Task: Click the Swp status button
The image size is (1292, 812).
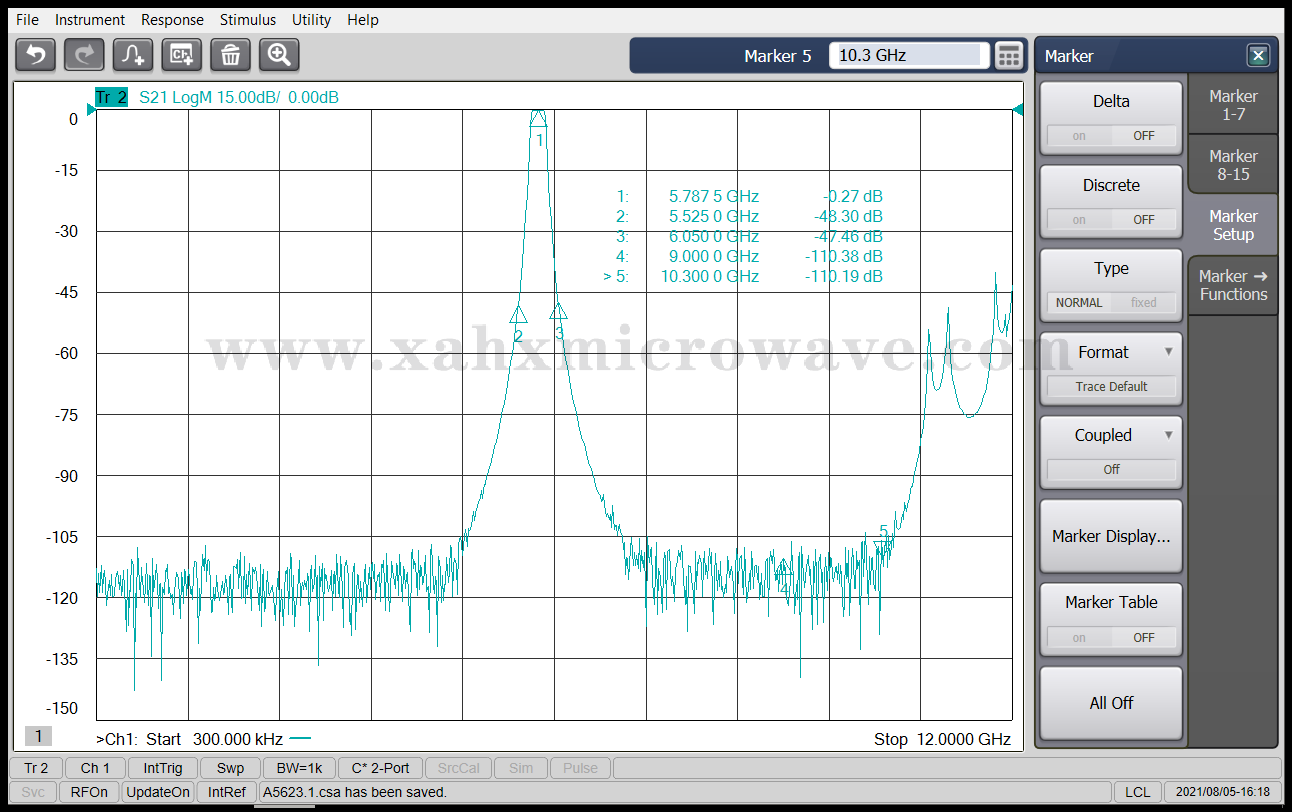Action: 230,768
